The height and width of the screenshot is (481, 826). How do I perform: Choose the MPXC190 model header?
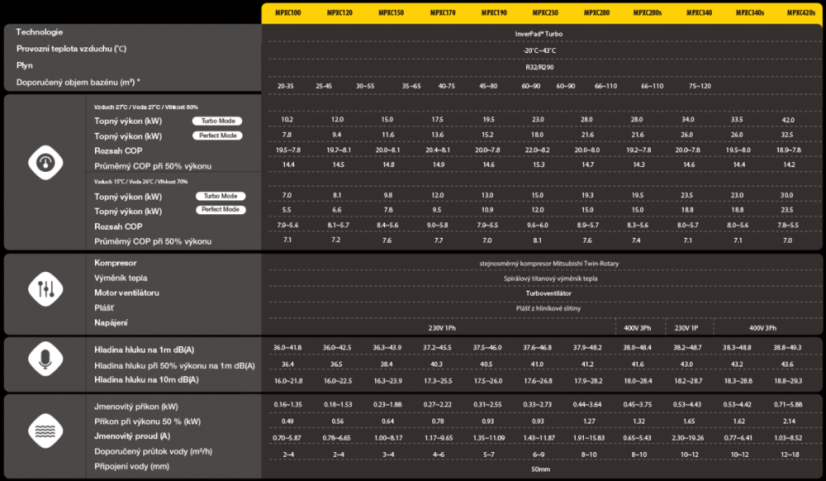[x=494, y=13]
